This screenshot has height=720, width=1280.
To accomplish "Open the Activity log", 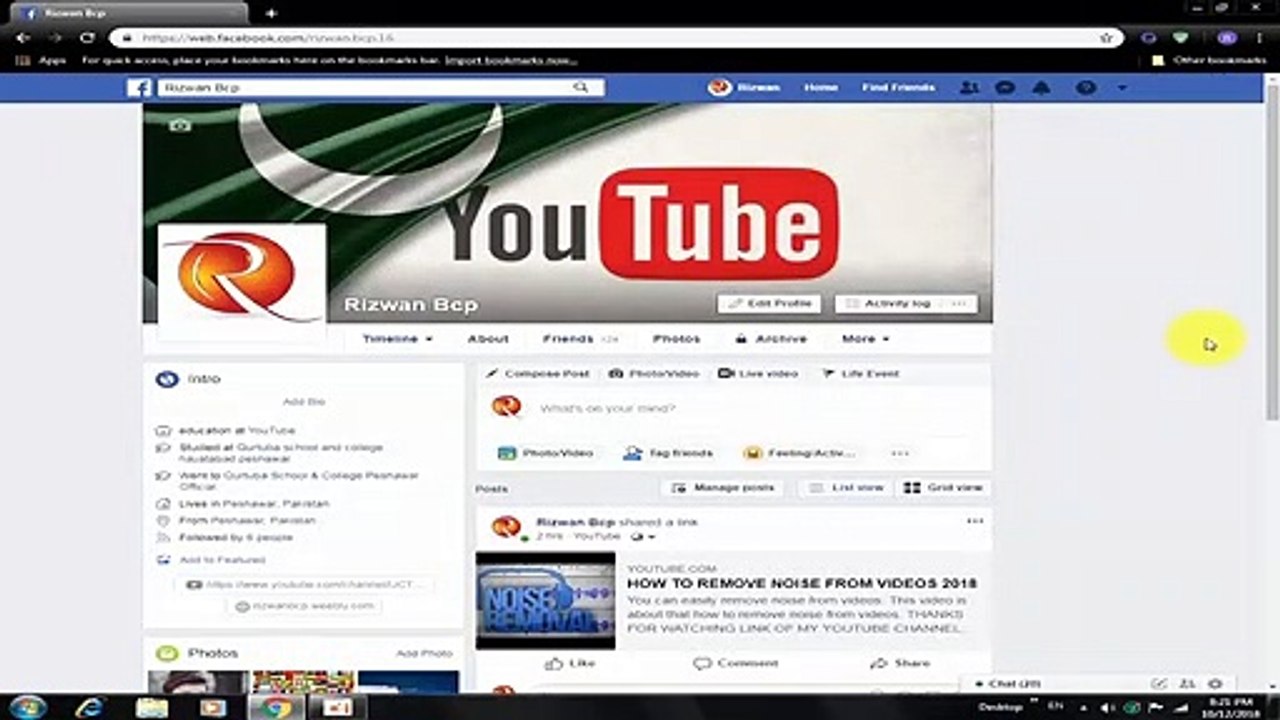I will point(887,303).
